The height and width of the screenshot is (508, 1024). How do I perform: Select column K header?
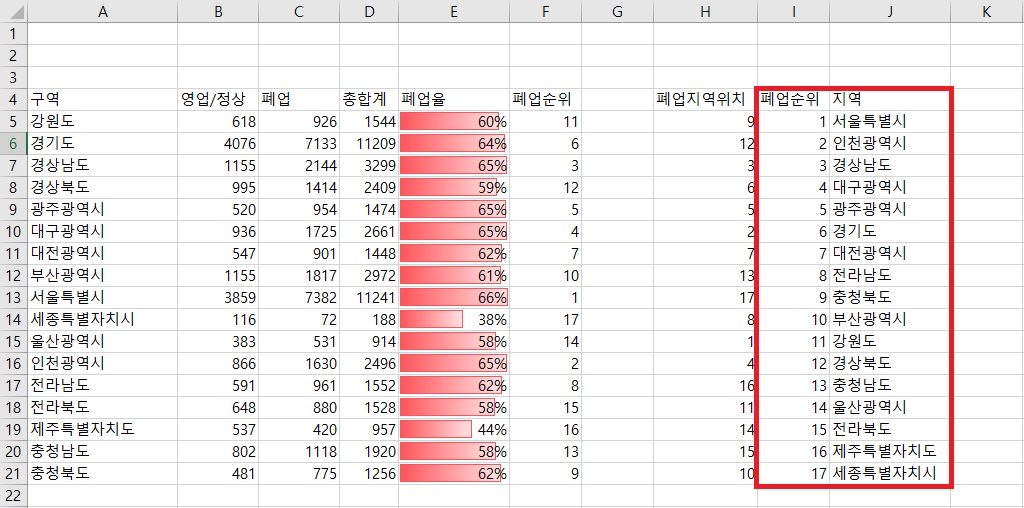(x=986, y=10)
